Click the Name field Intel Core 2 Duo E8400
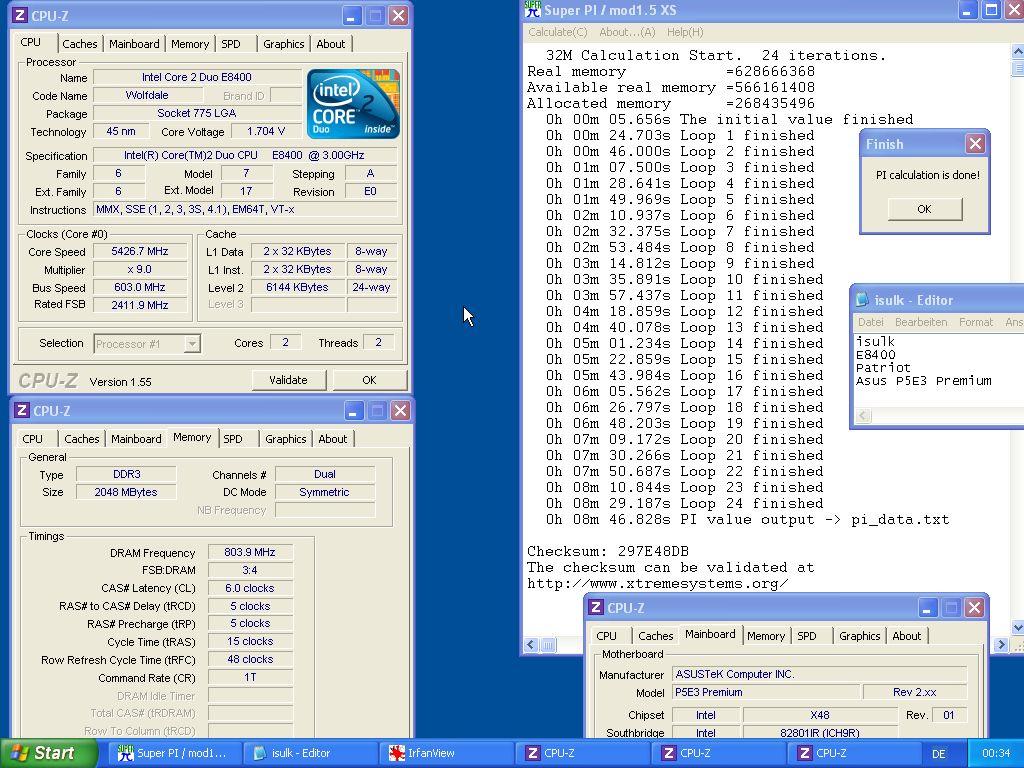This screenshot has width=1024, height=768. [197, 77]
